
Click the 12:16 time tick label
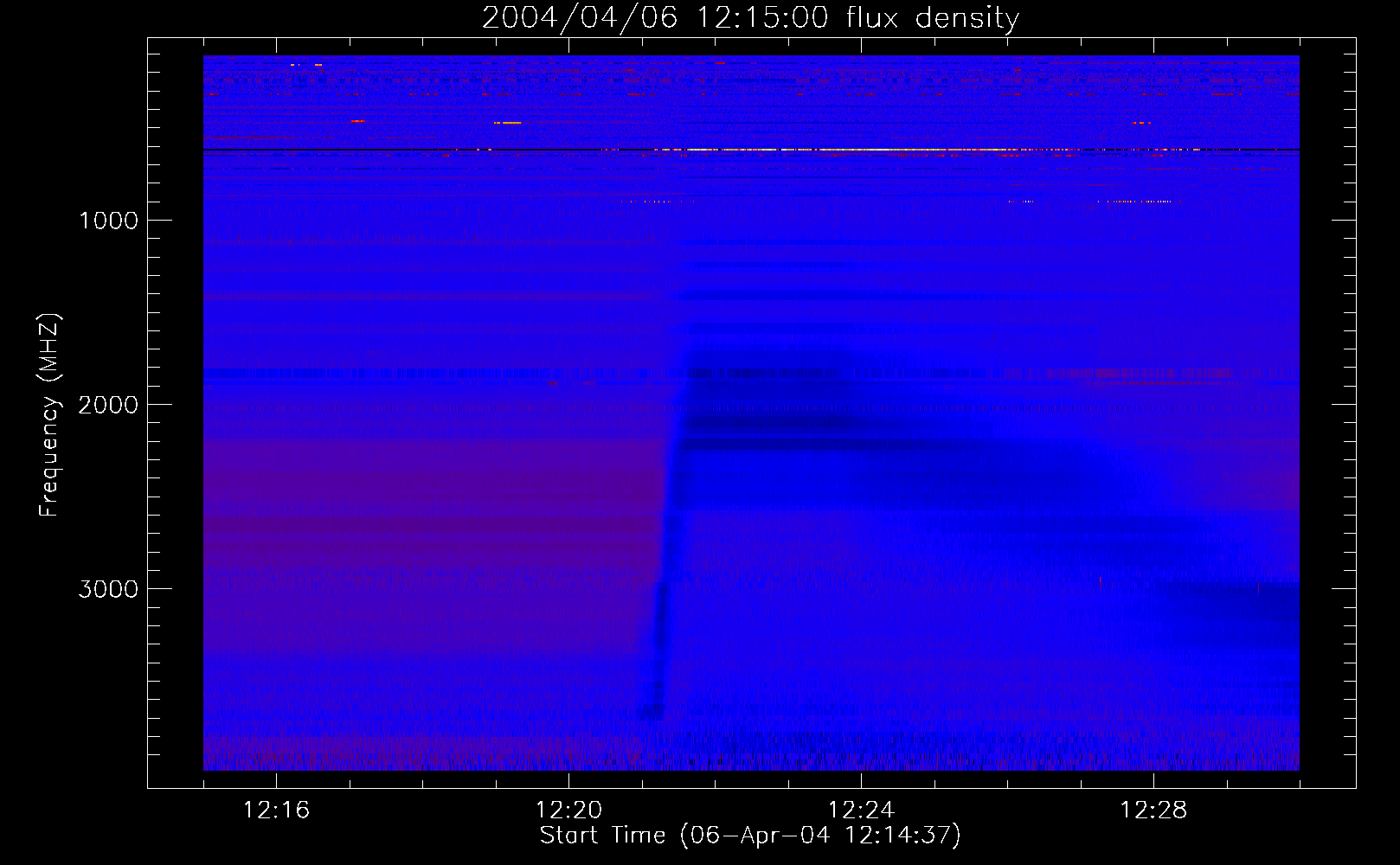(276, 811)
